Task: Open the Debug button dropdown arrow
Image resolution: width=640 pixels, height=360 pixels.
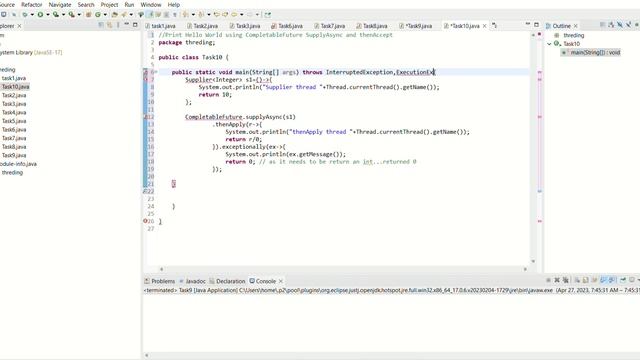Action: click(x=32, y=15)
